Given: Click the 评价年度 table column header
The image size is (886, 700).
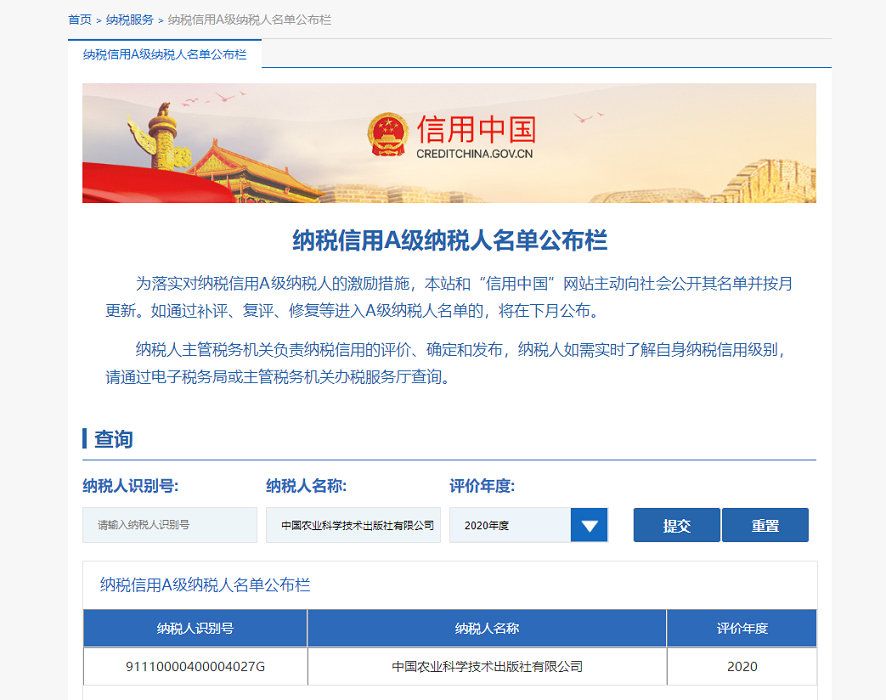Looking at the screenshot, I should (x=742, y=629).
